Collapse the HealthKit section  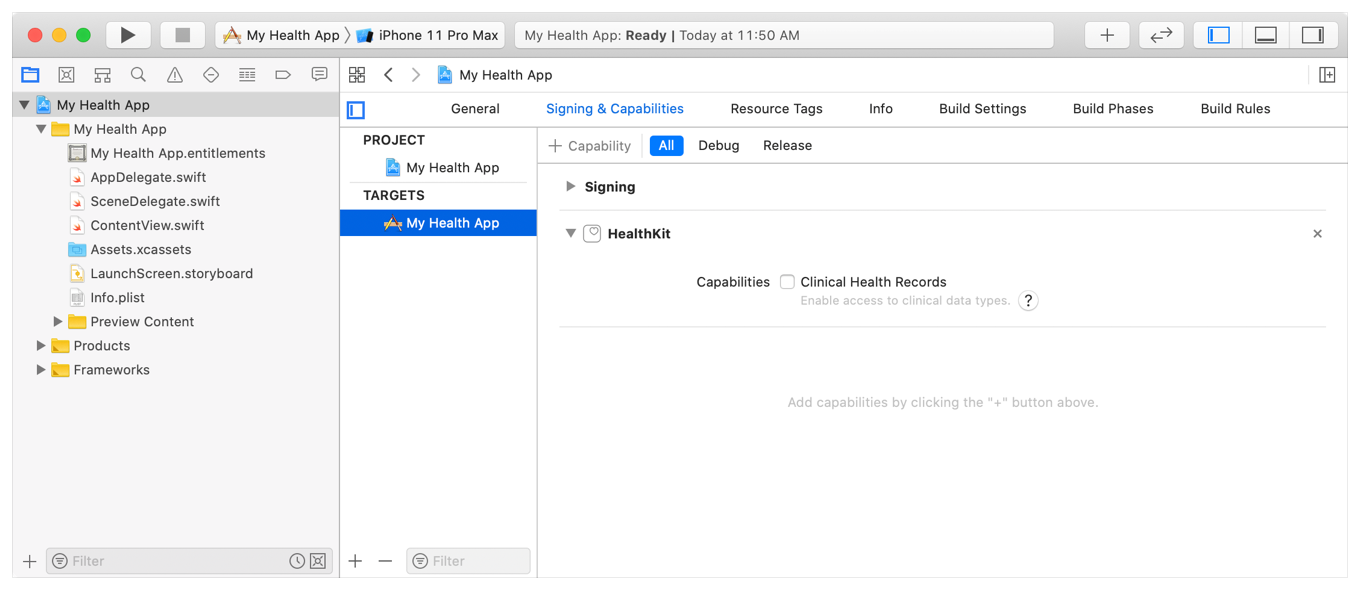pos(571,234)
